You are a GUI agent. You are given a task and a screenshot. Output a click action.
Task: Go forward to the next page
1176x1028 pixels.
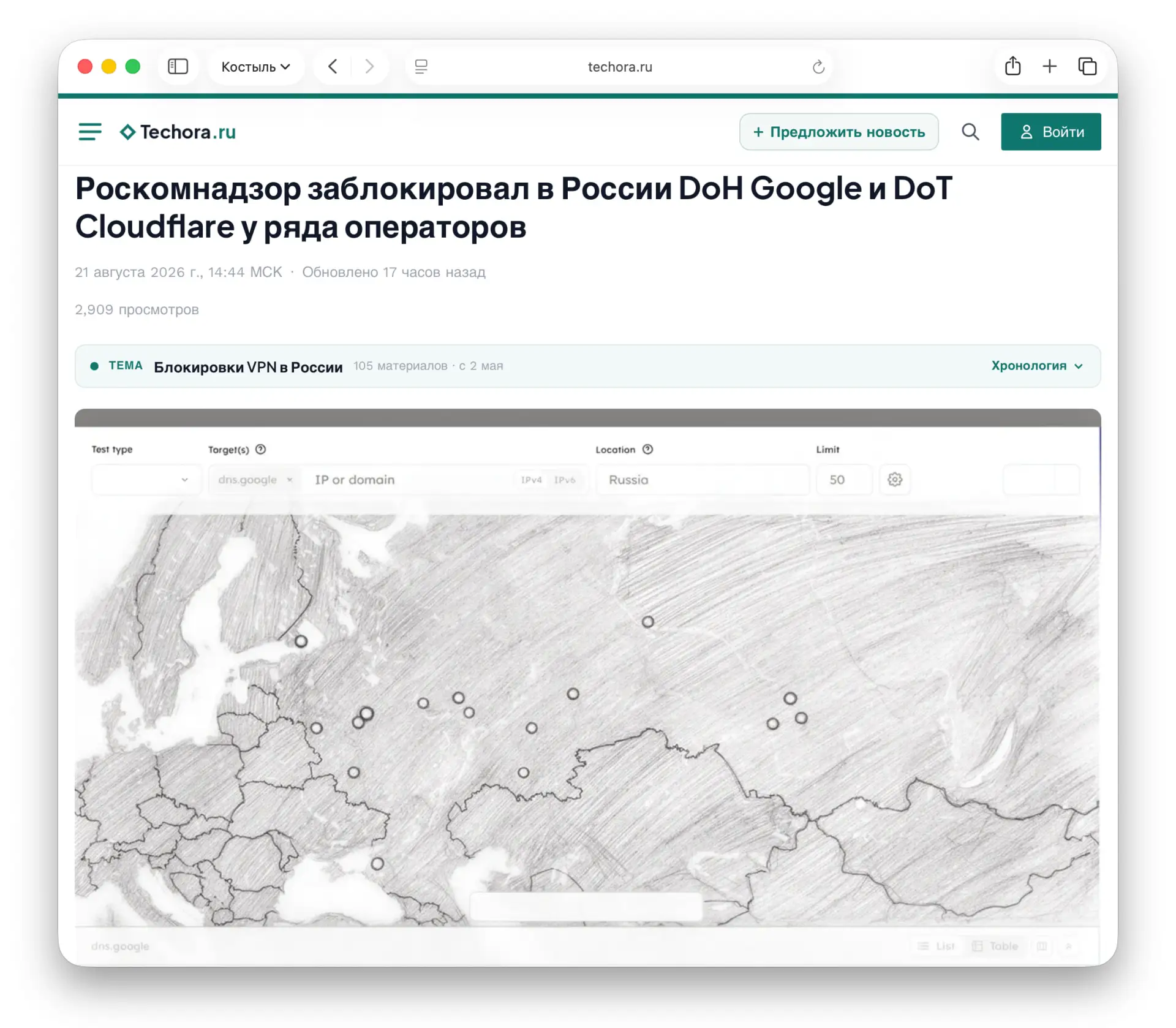369,66
